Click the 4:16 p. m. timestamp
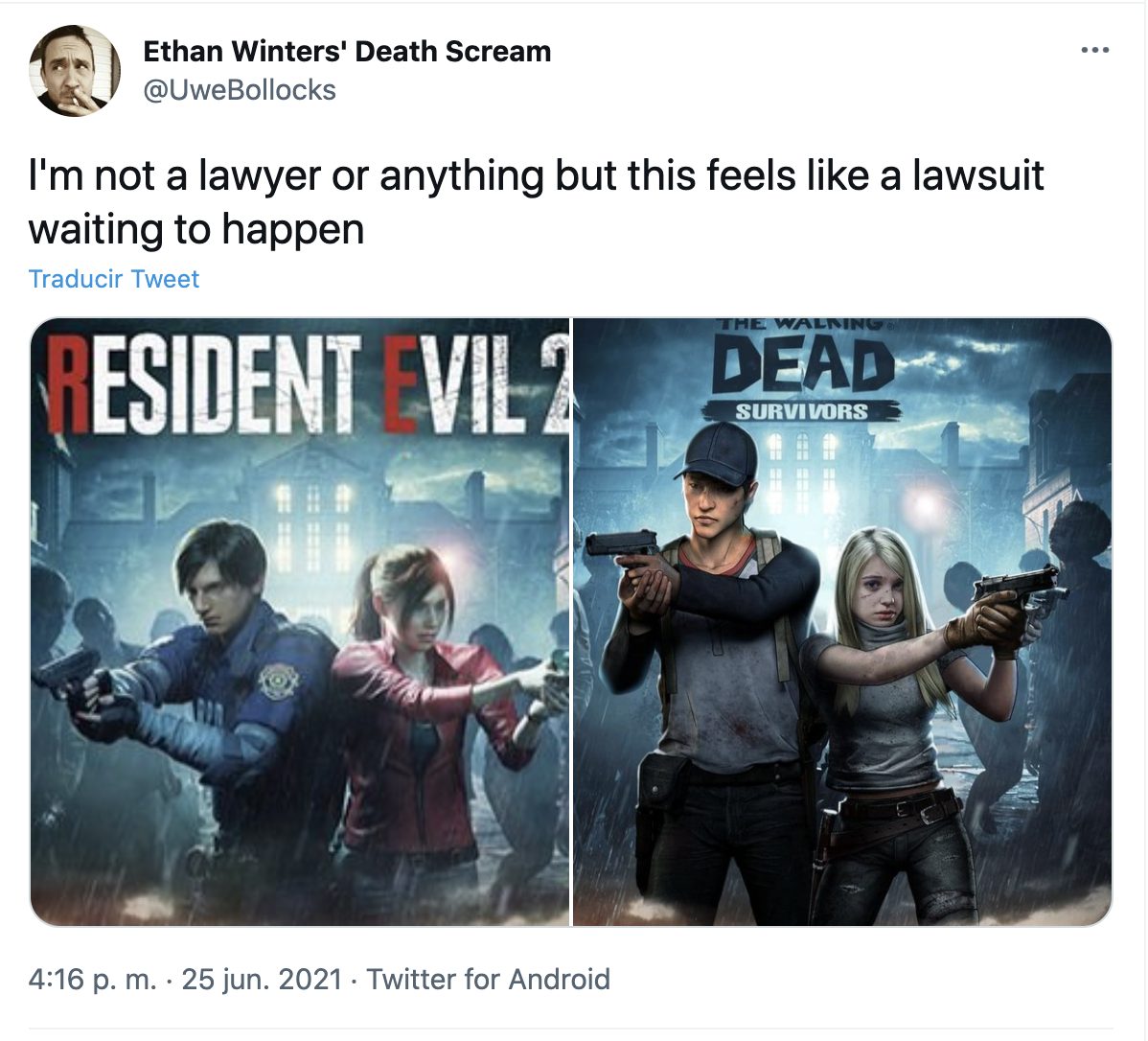 [x=92, y=980]
